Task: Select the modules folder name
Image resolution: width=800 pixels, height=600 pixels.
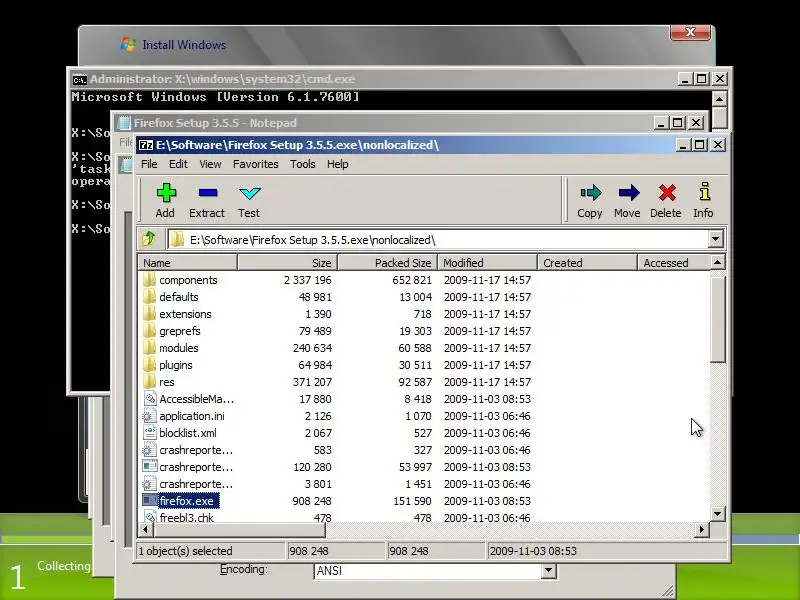Action: pyautogui.click(x=179, y=348)
